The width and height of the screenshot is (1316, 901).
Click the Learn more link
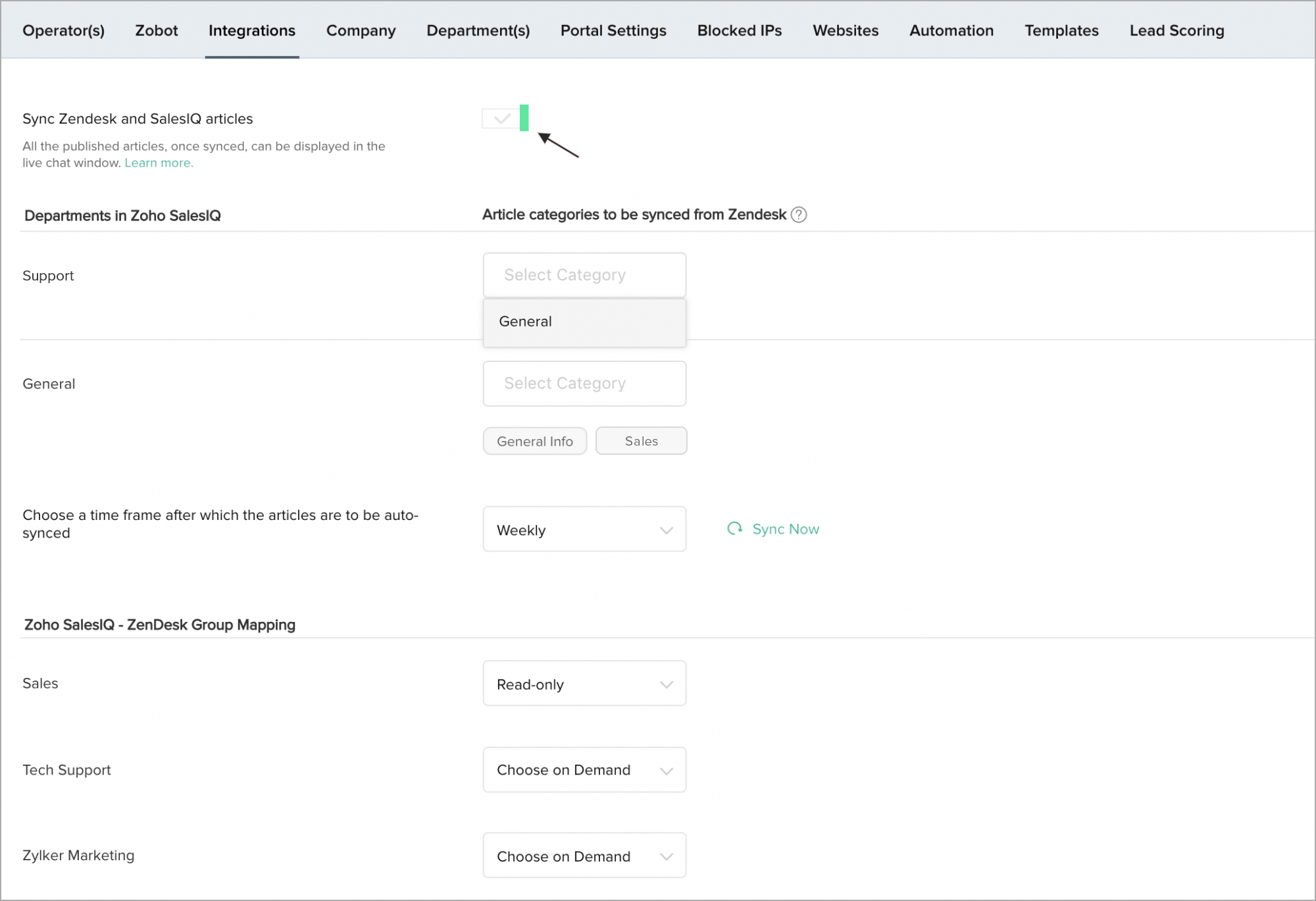pyautogui.click(x=159, y=163)
